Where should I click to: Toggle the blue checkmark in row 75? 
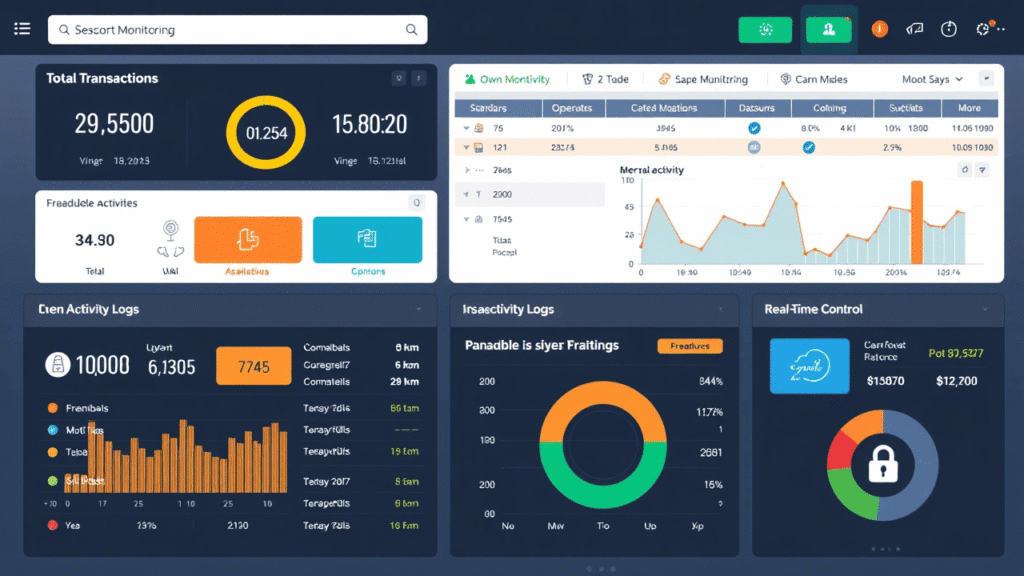click(x=754, y=128)
